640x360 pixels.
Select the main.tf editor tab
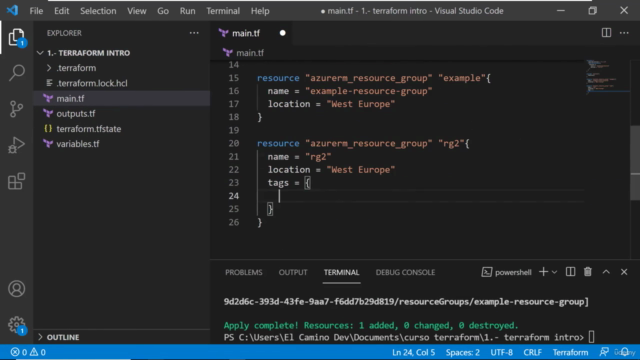click(252, 33)
